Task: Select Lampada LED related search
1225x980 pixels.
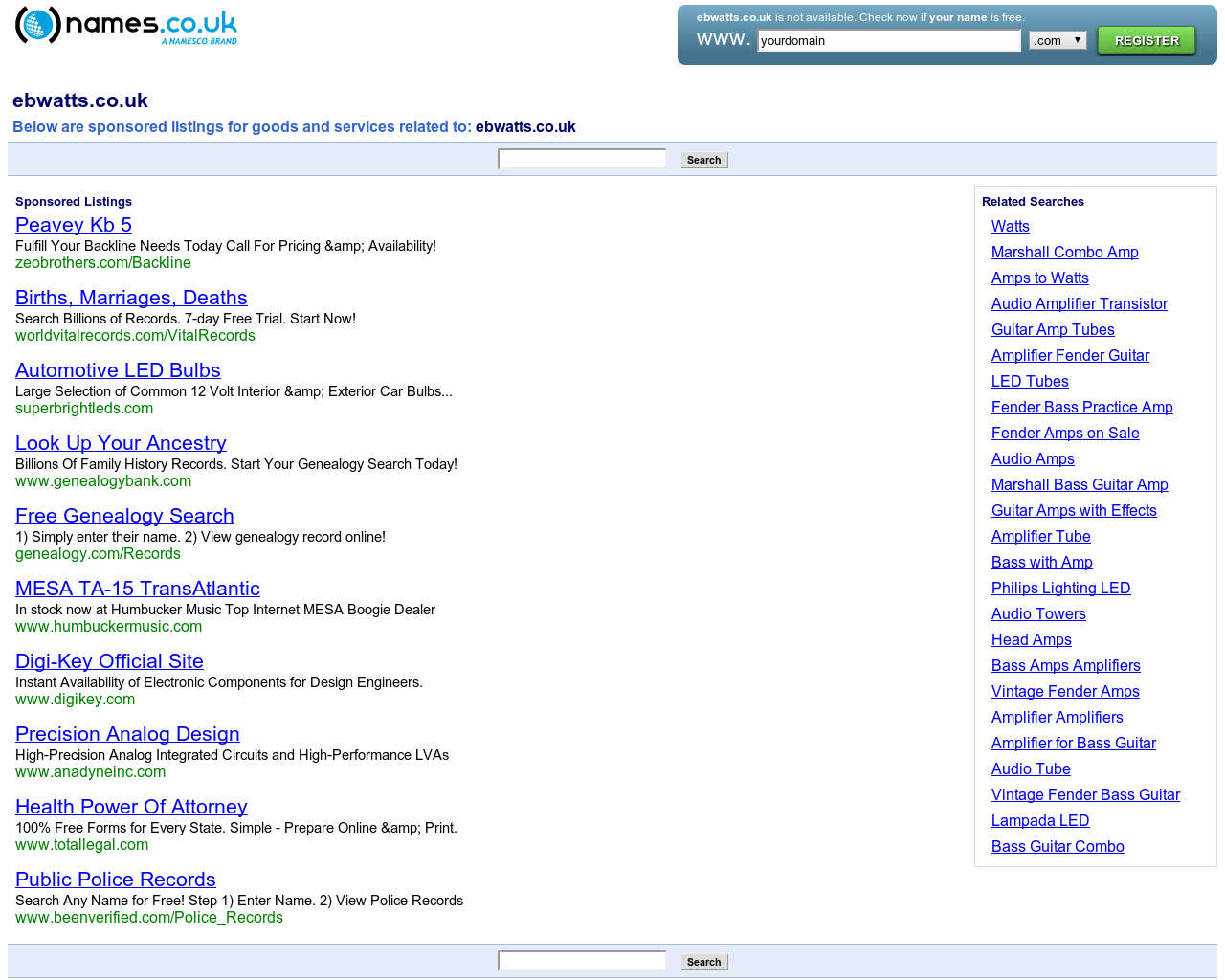Action: click(1040, 821)
